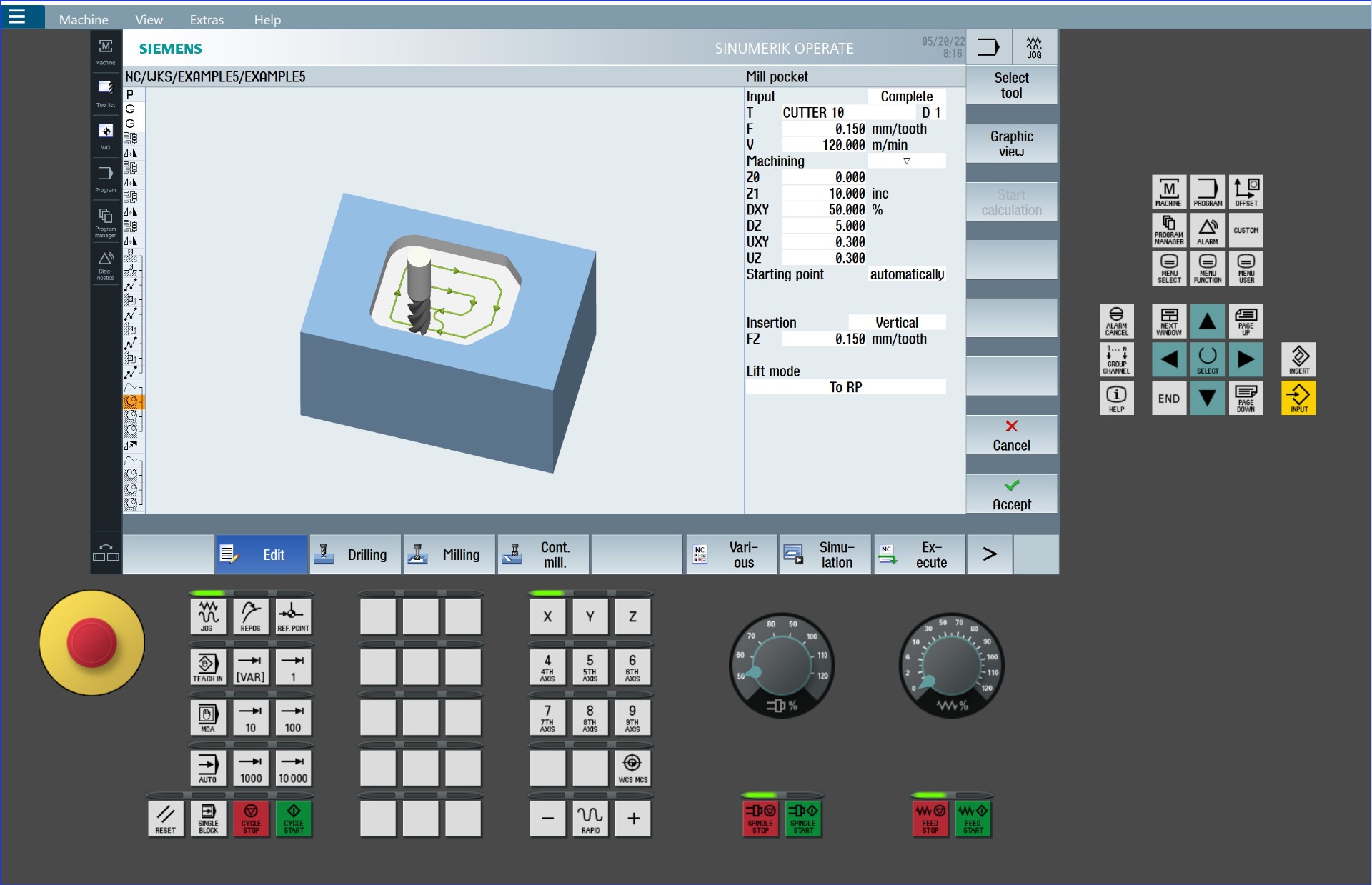Click the PAGE UP key
The height and width of the screenshot is (885, 1372).
pyautogui.click(x=1246, y=321)
